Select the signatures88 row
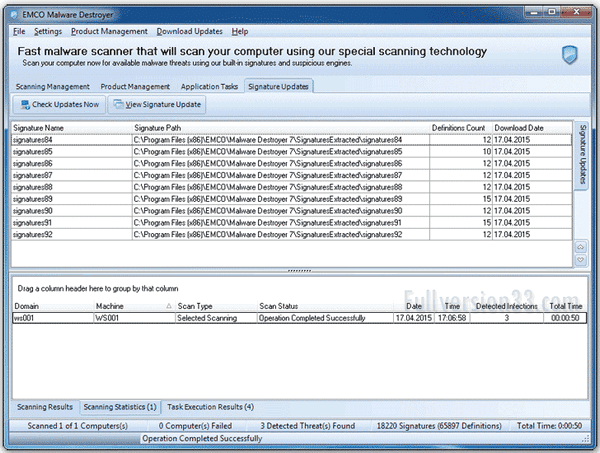Image resolution: width=600 pixels, height=453 pixels. click(292, 187)
